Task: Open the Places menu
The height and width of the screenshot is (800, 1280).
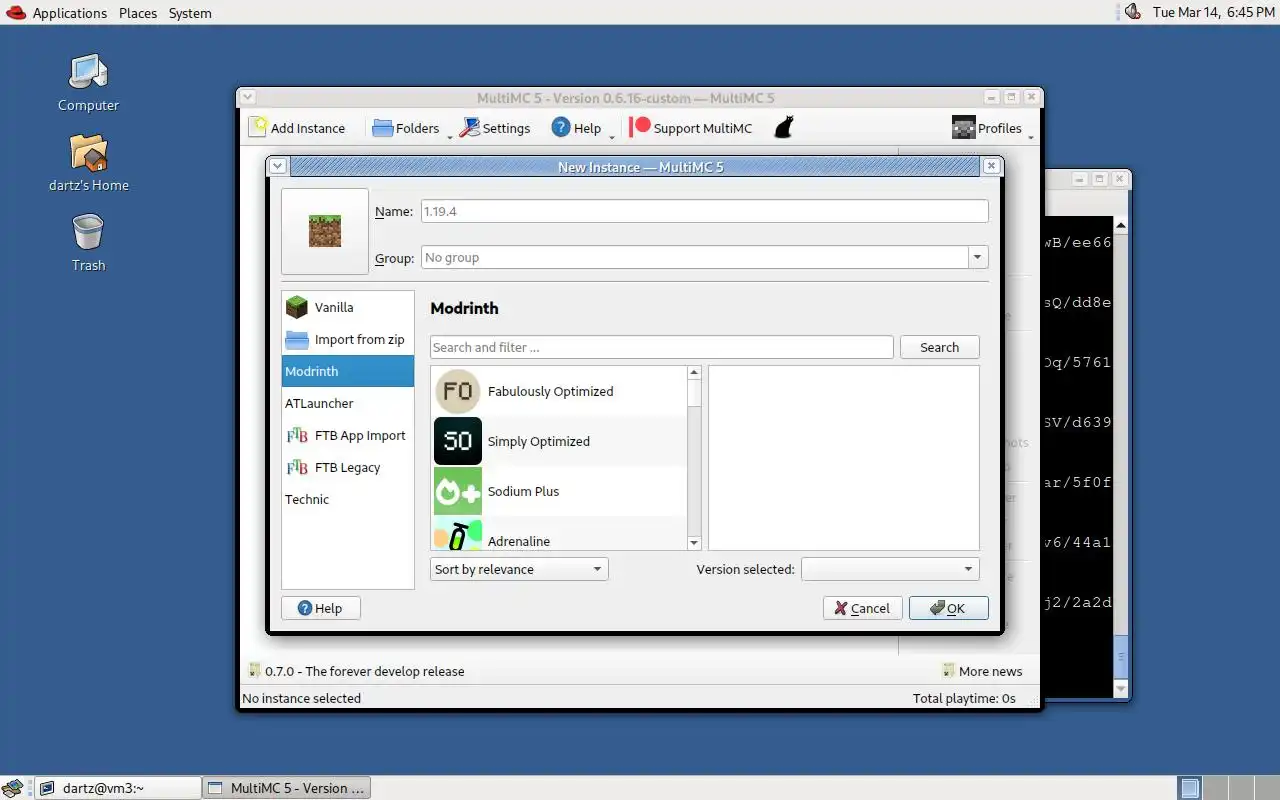Action: (138, 13)
